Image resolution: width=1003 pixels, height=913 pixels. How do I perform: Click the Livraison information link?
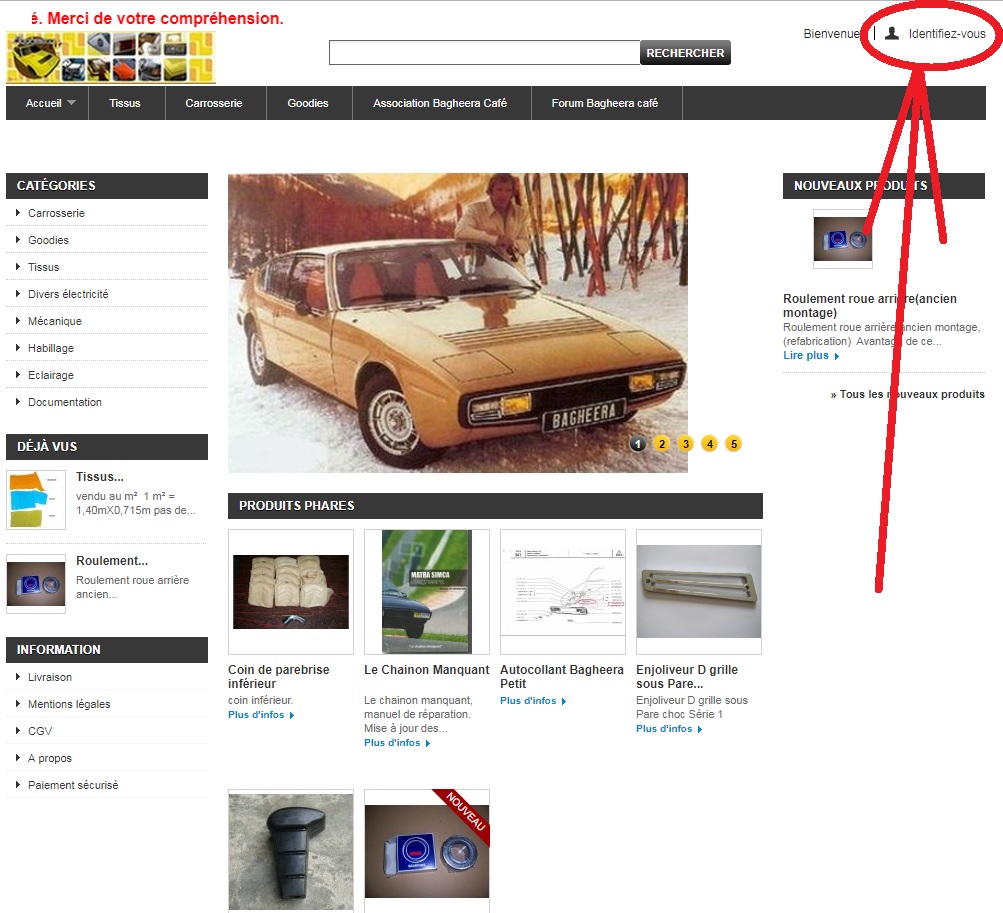pos(50,677)
